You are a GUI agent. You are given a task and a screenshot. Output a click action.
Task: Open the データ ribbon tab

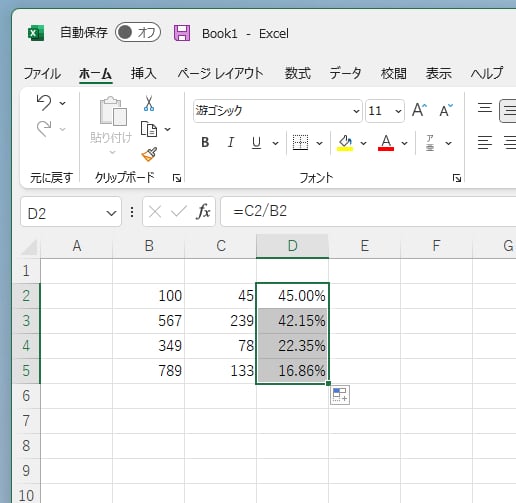pyautogui.click(x=345, y=73)
